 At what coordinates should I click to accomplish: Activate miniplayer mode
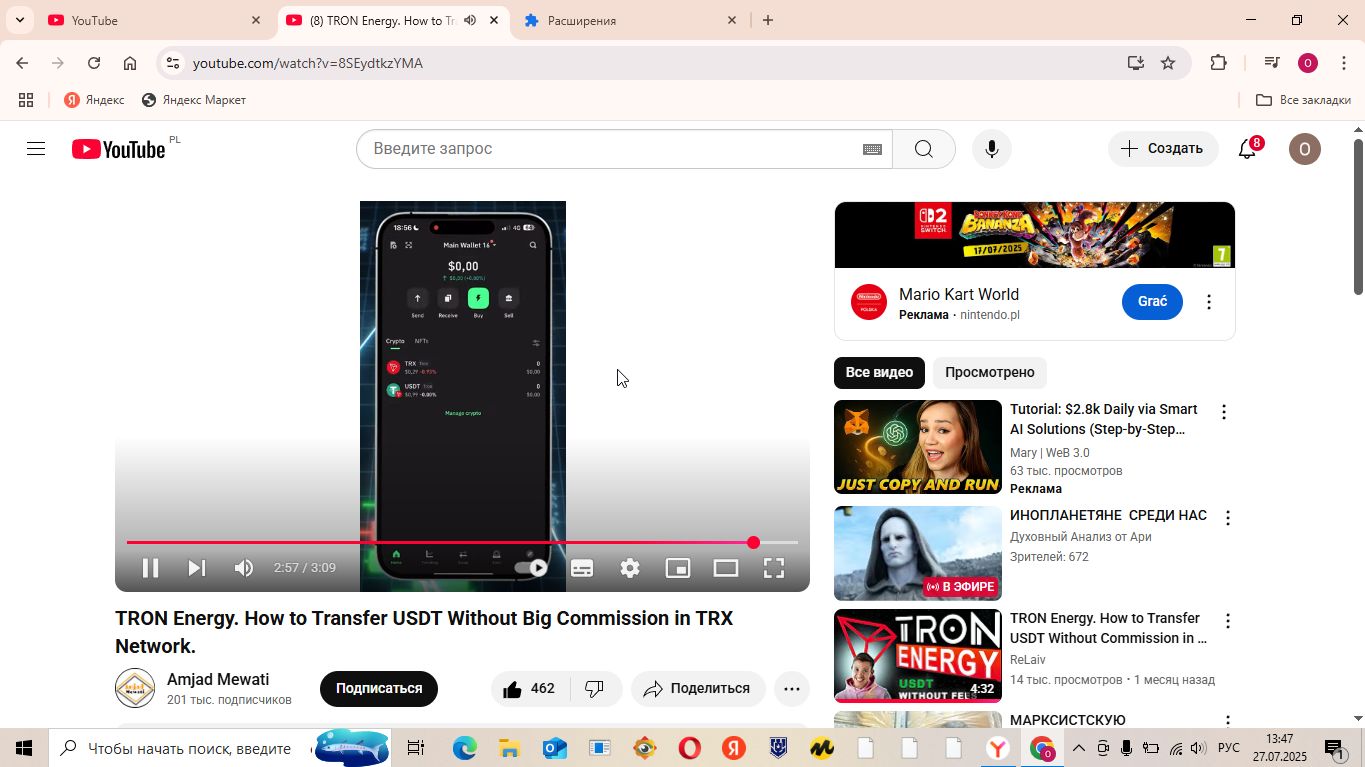tap(678, 568)
